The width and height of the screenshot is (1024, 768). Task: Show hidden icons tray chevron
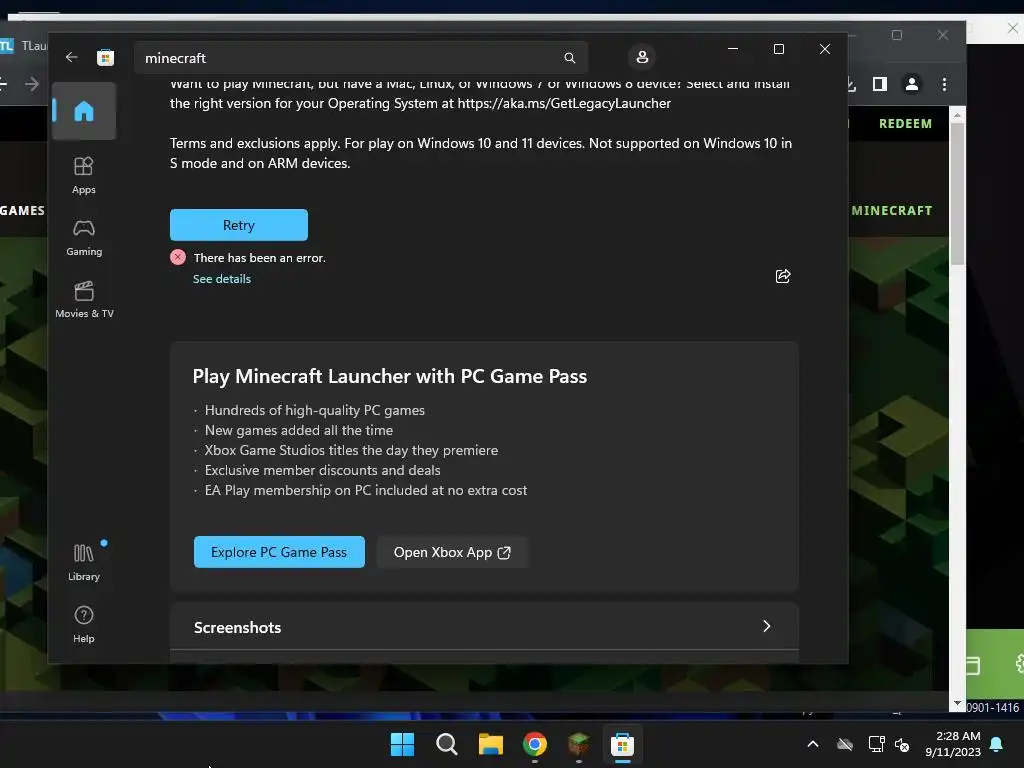[x=813, y=744]
